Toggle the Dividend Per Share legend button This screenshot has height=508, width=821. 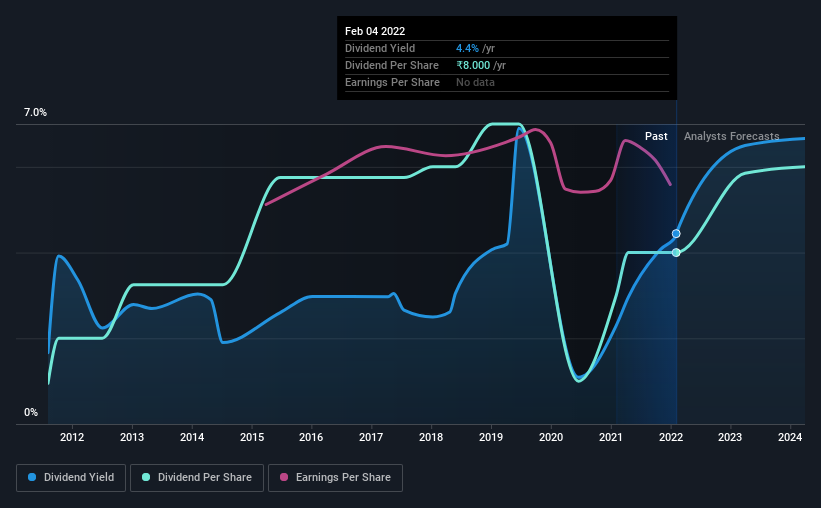coord(197,478)
